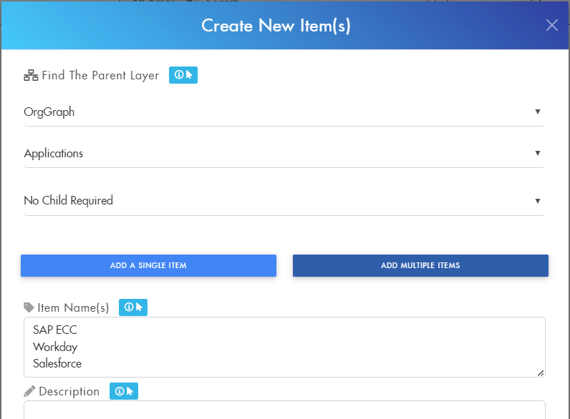Click the arrow on the OrgGraph selector

537,112
